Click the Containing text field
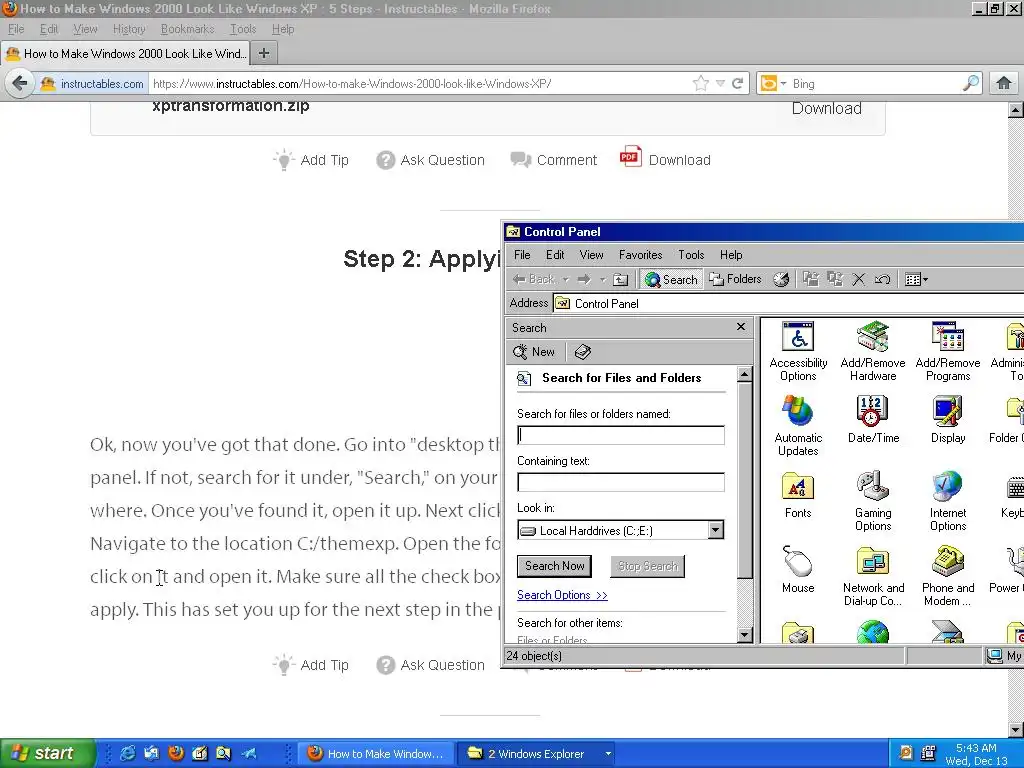 tap(620, 482)
